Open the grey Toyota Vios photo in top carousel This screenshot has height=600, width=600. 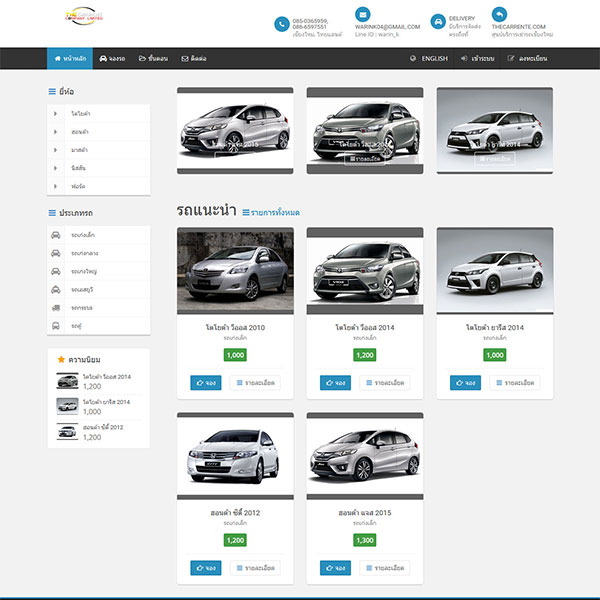tap(365, 130)
